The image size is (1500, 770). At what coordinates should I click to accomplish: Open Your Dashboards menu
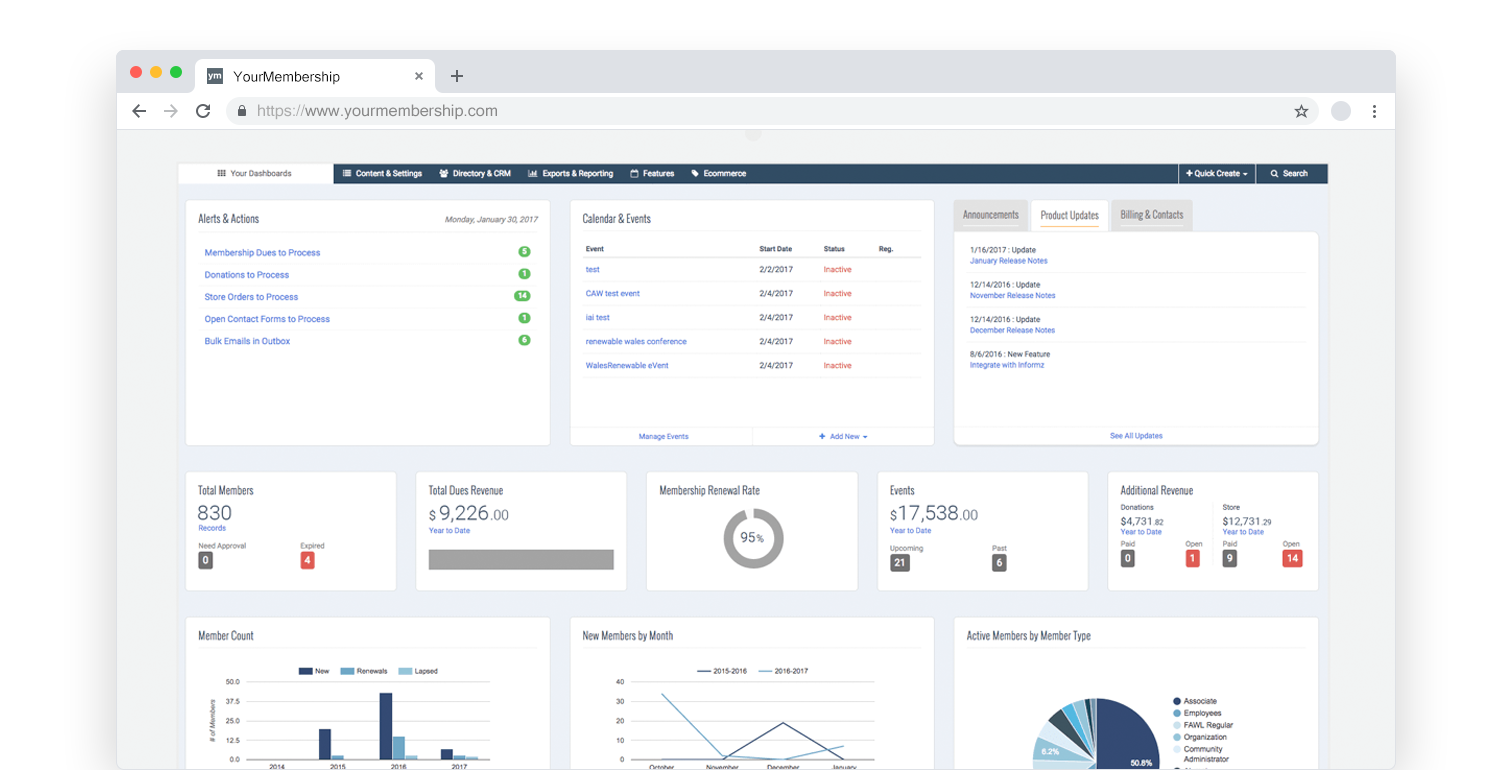[x=255, y=173]
